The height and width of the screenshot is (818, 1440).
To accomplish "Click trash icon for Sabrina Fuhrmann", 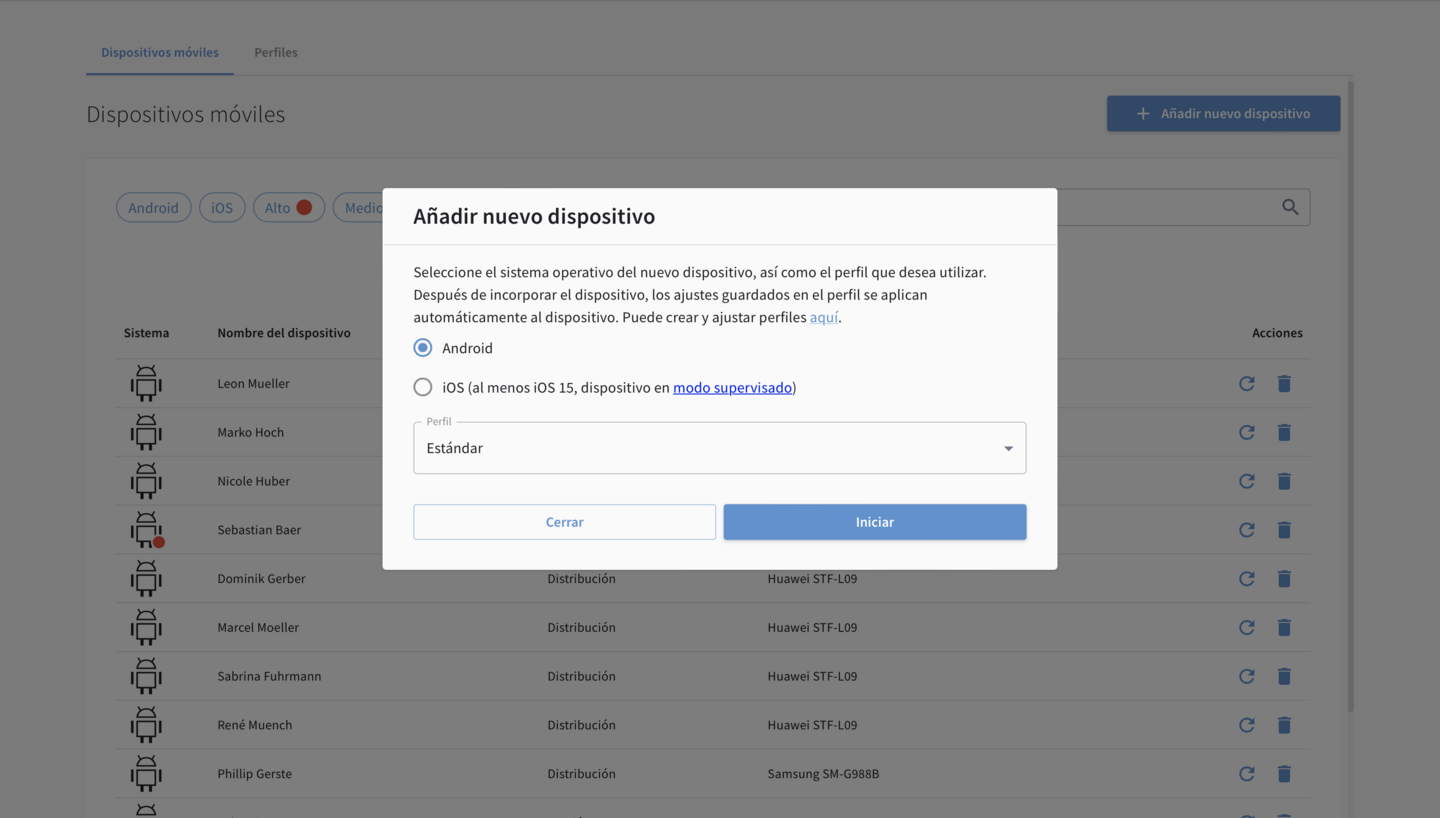I will coord(1284,676).
